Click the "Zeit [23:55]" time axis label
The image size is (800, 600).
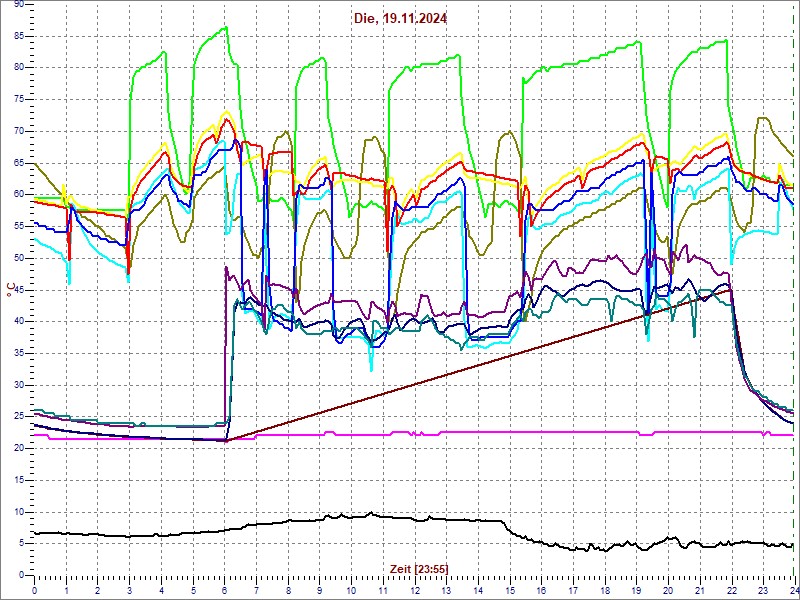[x=419, y=568]
